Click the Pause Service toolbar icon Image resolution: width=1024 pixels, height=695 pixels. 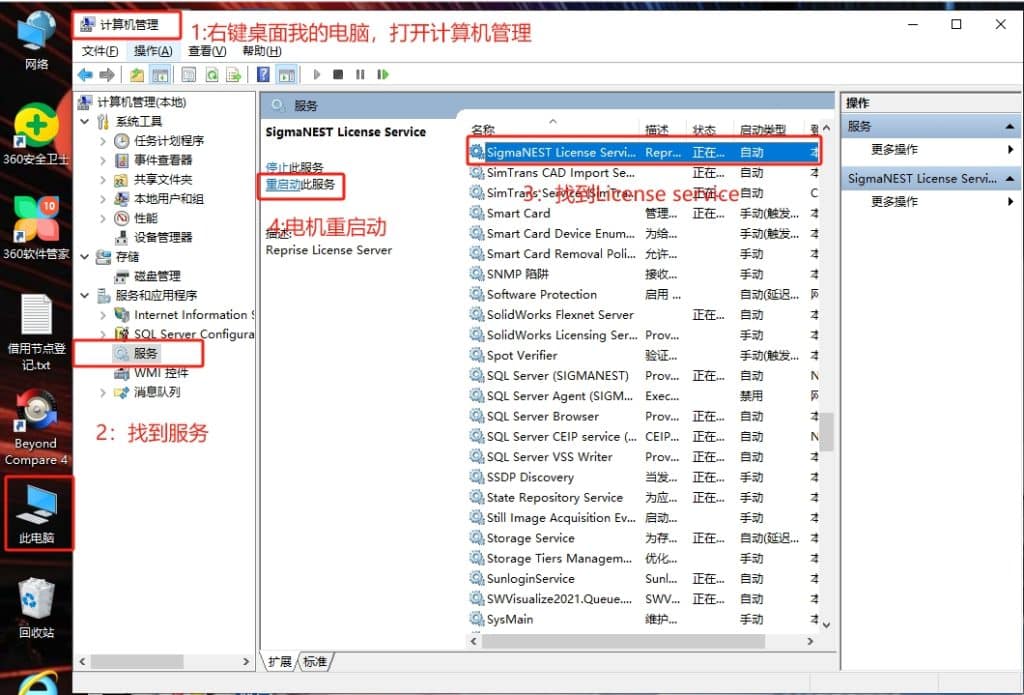pyautogui.click(x=360, y=74)
